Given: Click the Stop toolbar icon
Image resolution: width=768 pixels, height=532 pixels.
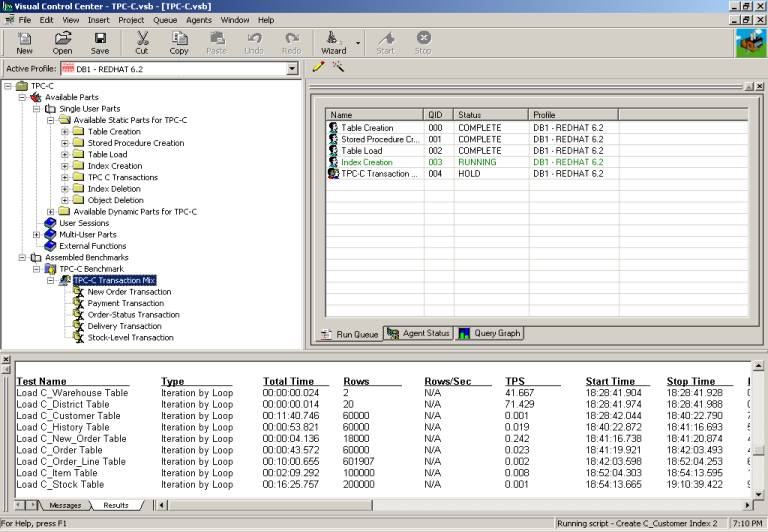Looking at the screenshot, I should click(x=423, y=42).
